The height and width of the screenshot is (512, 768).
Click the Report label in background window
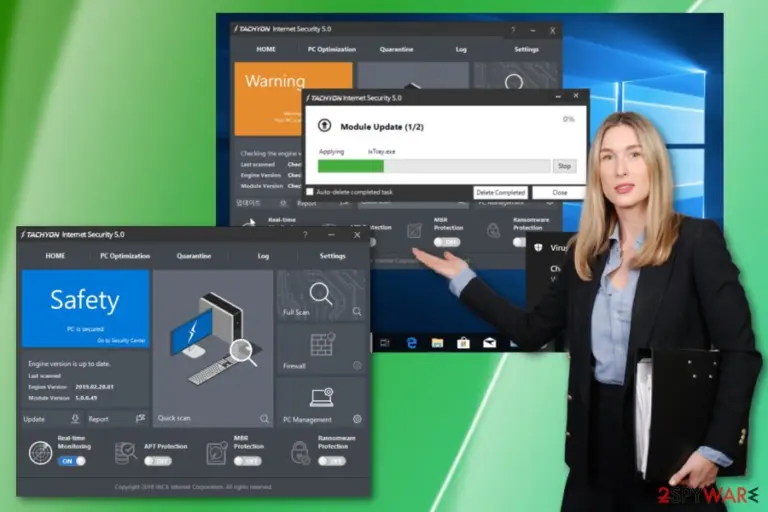pyautogui.click(x=307, y=203)
